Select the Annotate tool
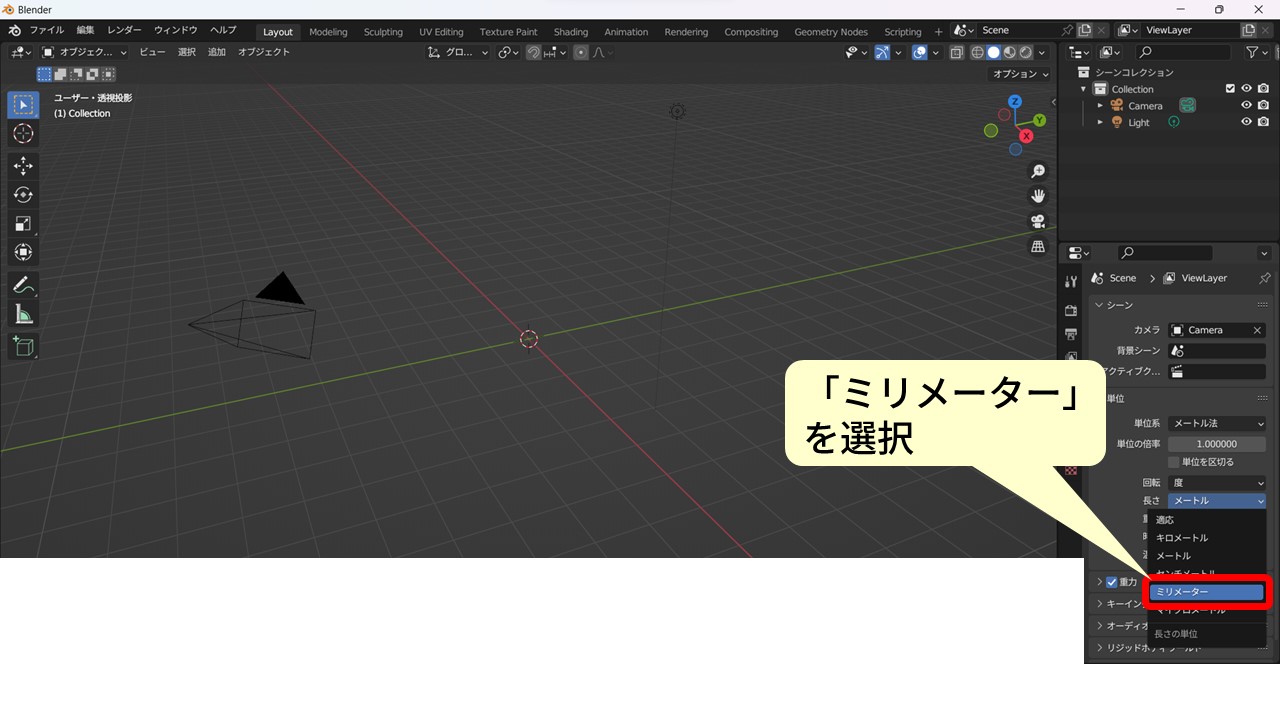The image size is (1280, 720). pos(23,285)
